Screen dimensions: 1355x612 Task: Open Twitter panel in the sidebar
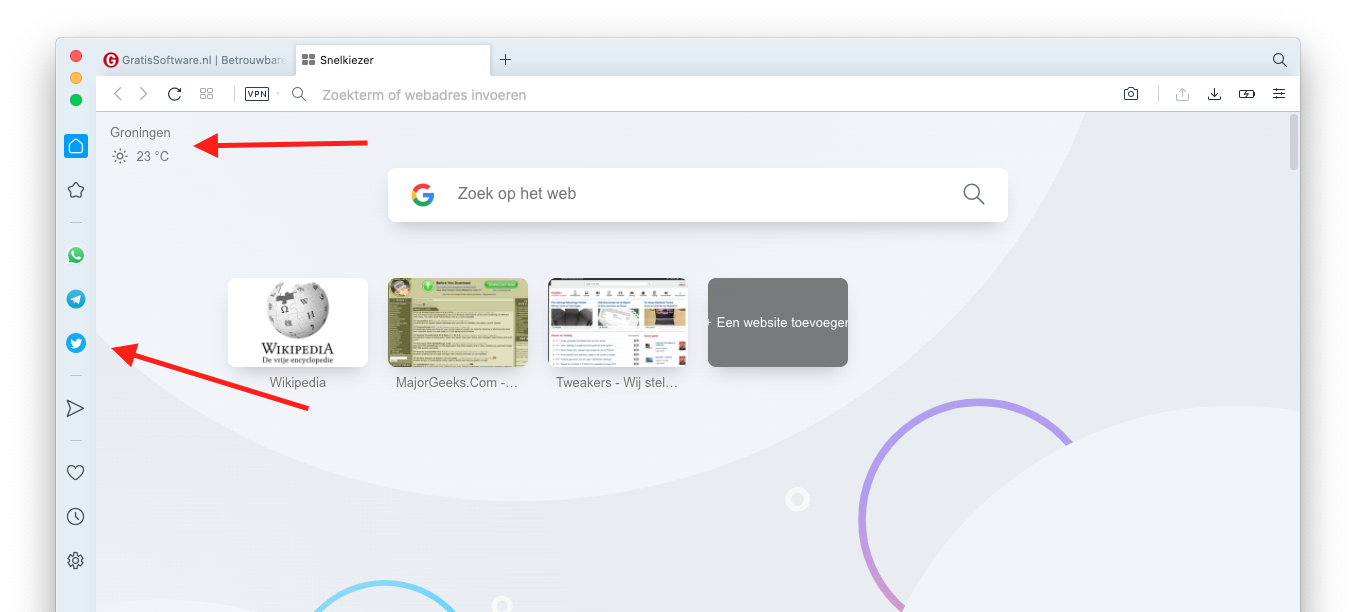(x=76, y=343)
